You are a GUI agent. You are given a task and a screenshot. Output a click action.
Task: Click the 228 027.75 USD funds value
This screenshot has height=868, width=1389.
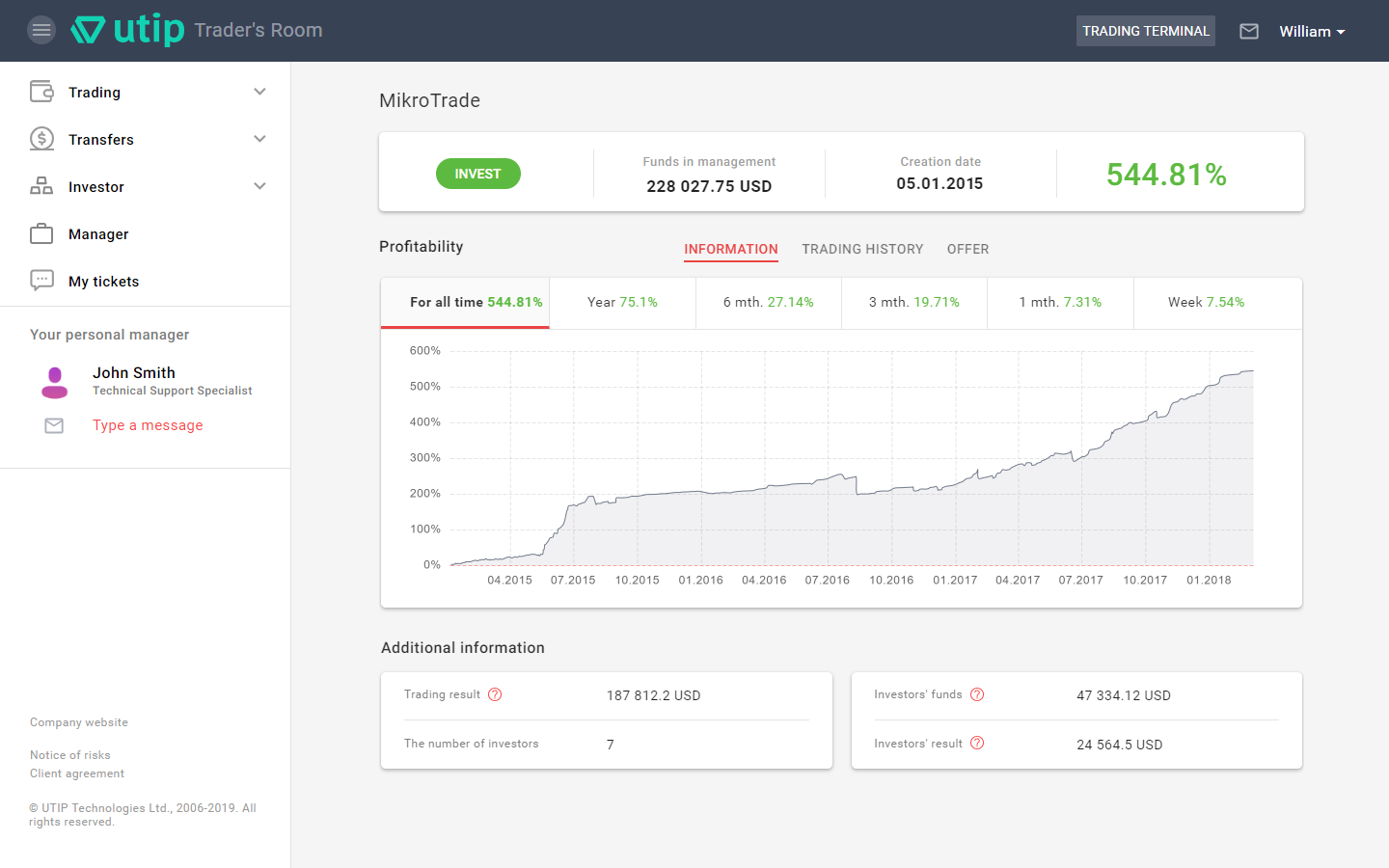pos(709,186)
